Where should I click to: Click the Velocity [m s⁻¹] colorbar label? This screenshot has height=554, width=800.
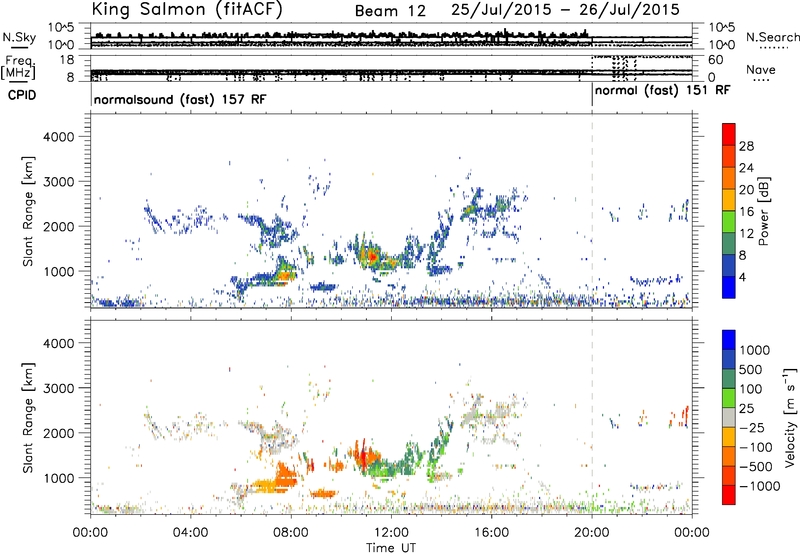pyautogui.click(x=791, y=417)
